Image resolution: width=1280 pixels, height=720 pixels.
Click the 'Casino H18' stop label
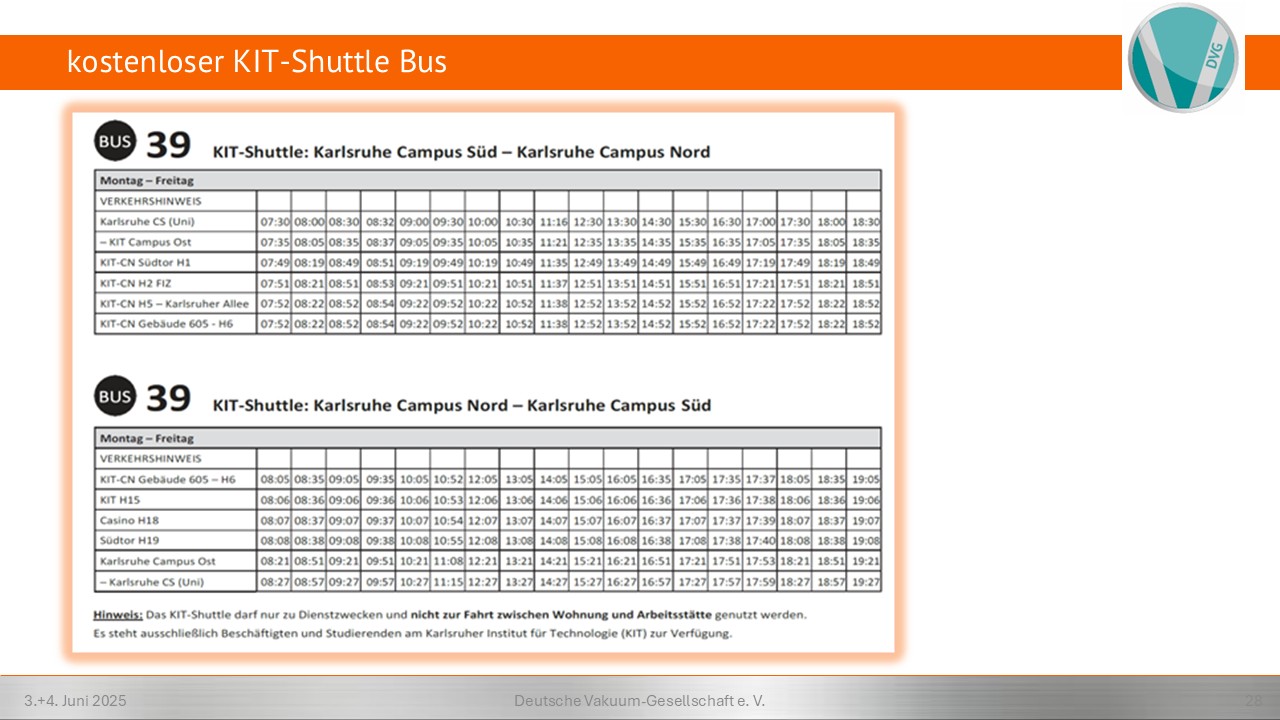(x=129, y=520)
